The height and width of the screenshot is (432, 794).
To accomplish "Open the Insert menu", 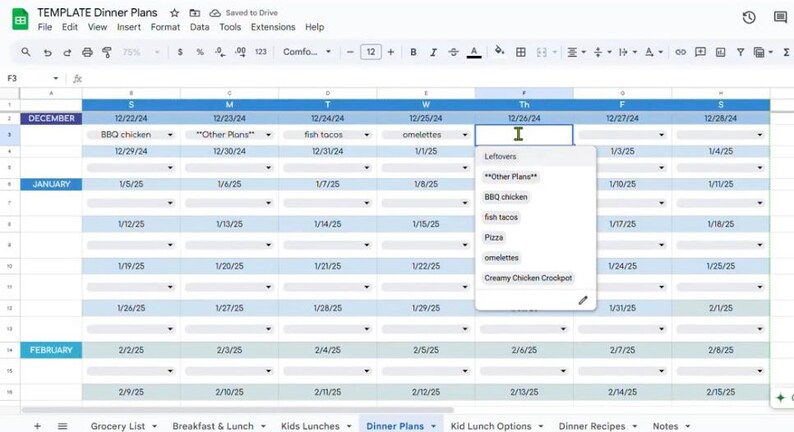I will [x=129, y=27].
